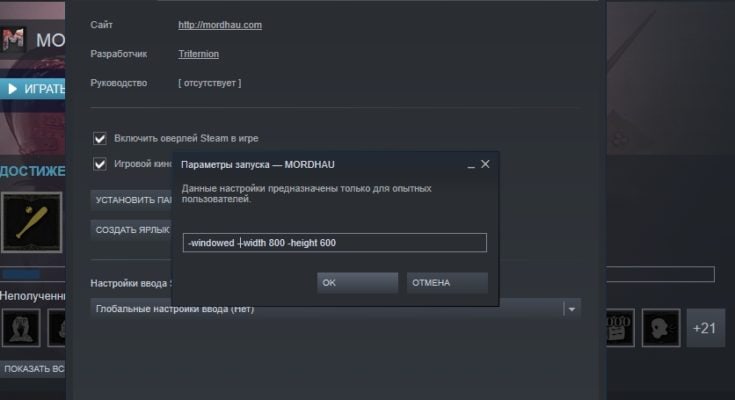The image size is (735, 400).
Task: Click the play triangle on ИГРАТЬ button
Action: (13, 89)
